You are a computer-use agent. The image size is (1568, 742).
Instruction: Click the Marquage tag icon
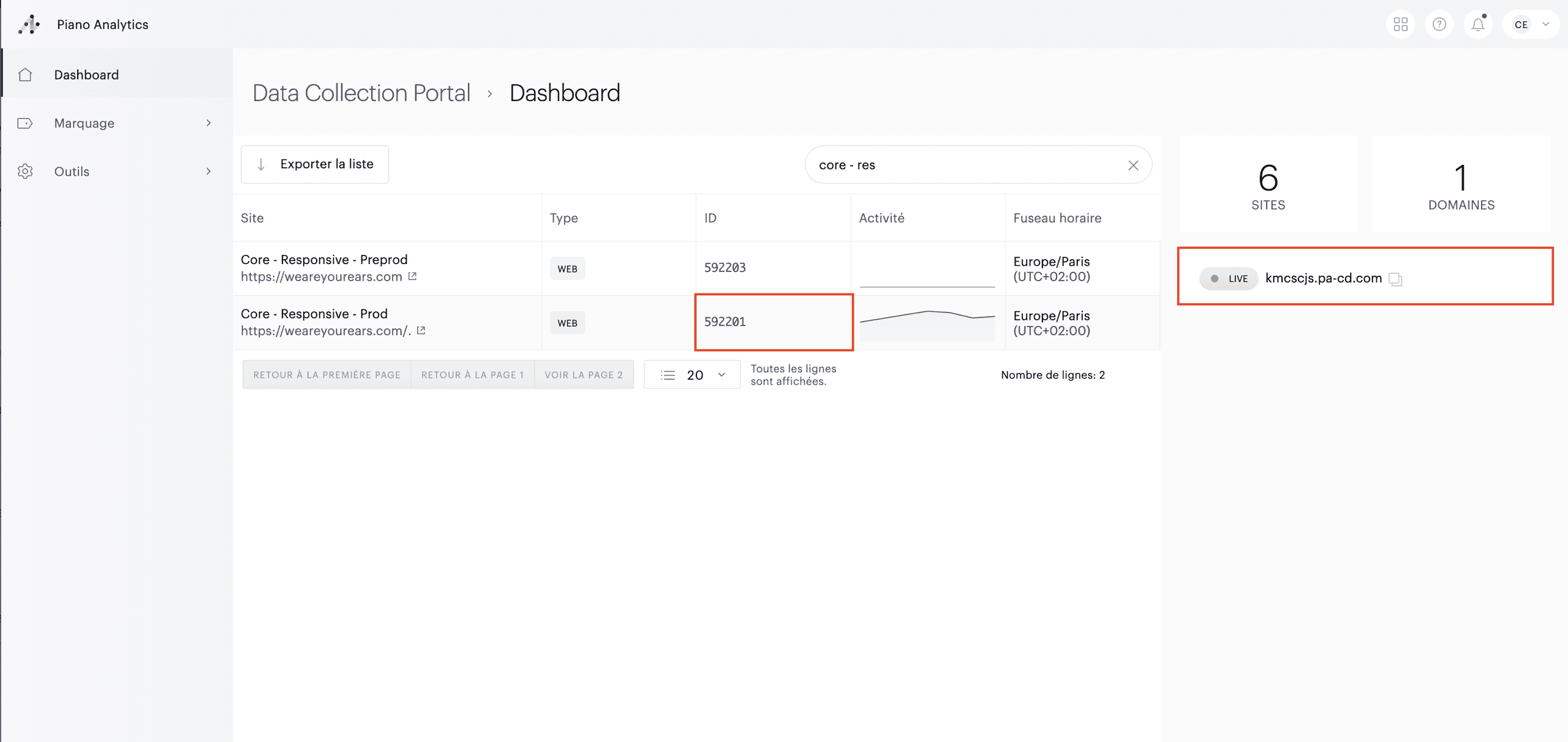point(25,123)
